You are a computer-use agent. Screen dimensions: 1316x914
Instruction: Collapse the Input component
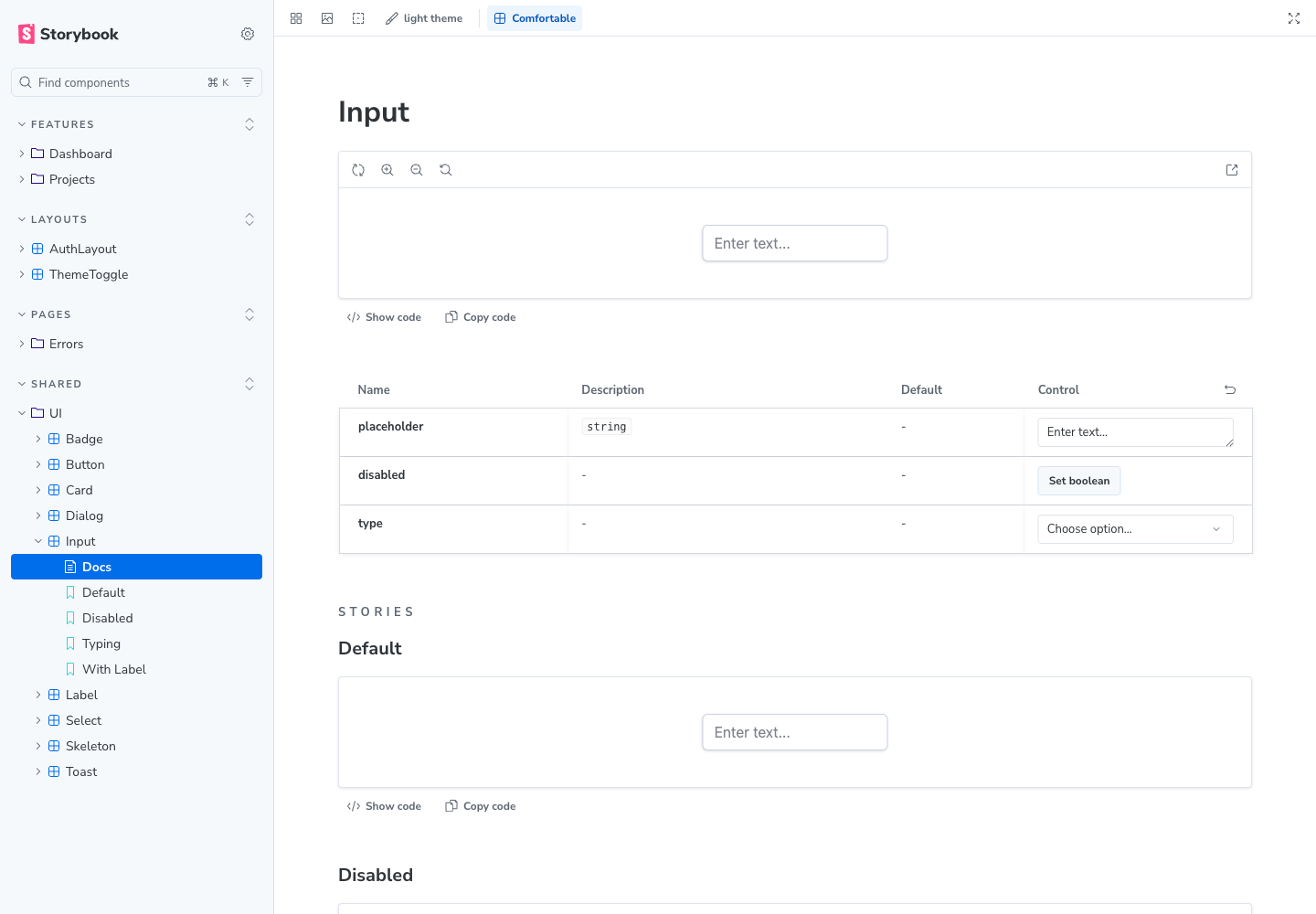point(136,541)
